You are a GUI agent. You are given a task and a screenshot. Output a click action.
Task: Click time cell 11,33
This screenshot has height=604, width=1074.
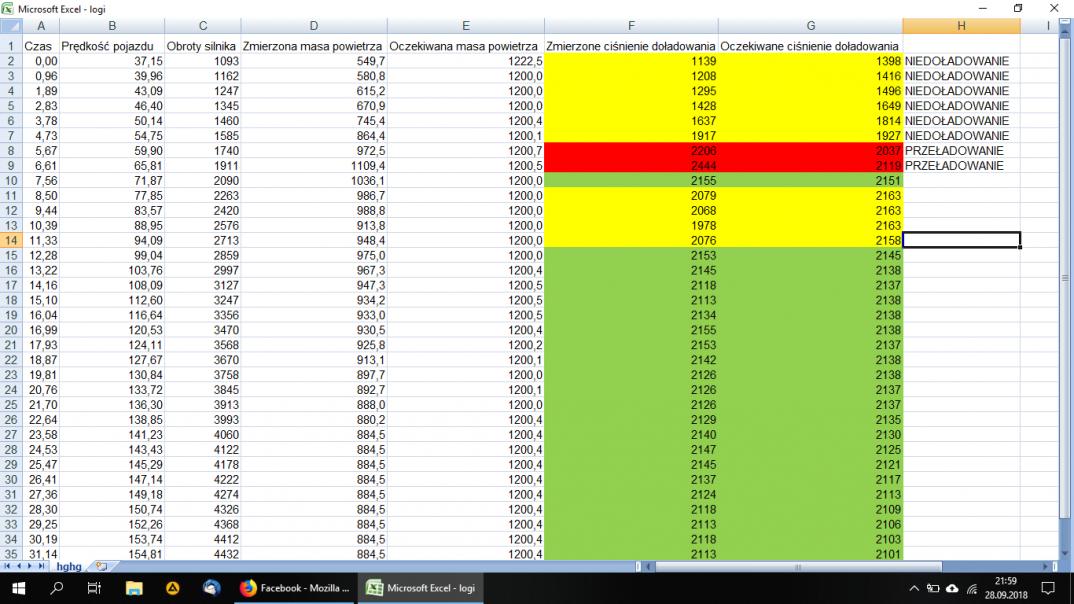pos(41,240)
